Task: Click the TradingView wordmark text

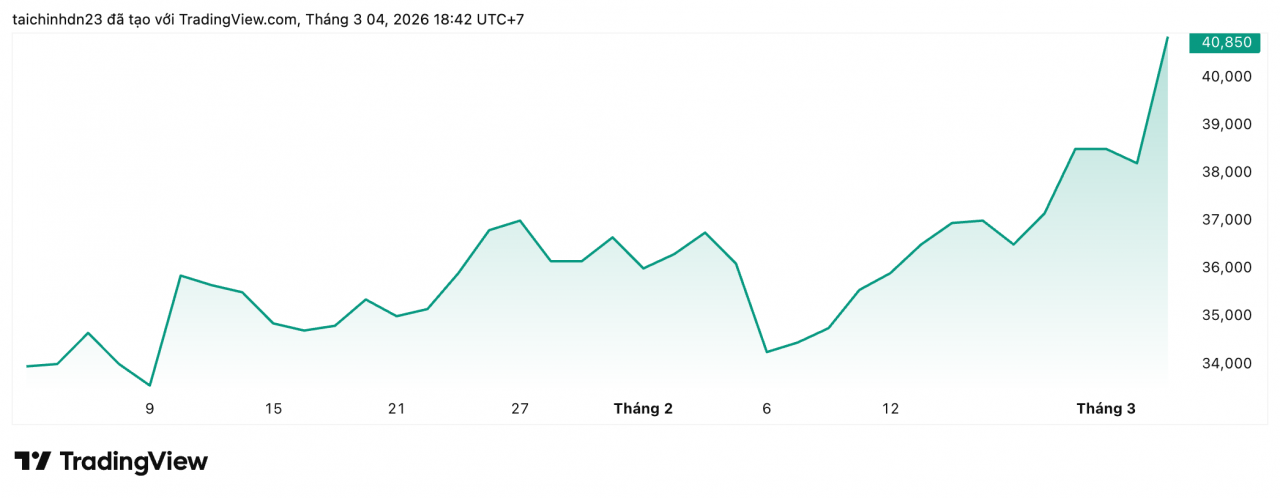Action: [134, 461]
